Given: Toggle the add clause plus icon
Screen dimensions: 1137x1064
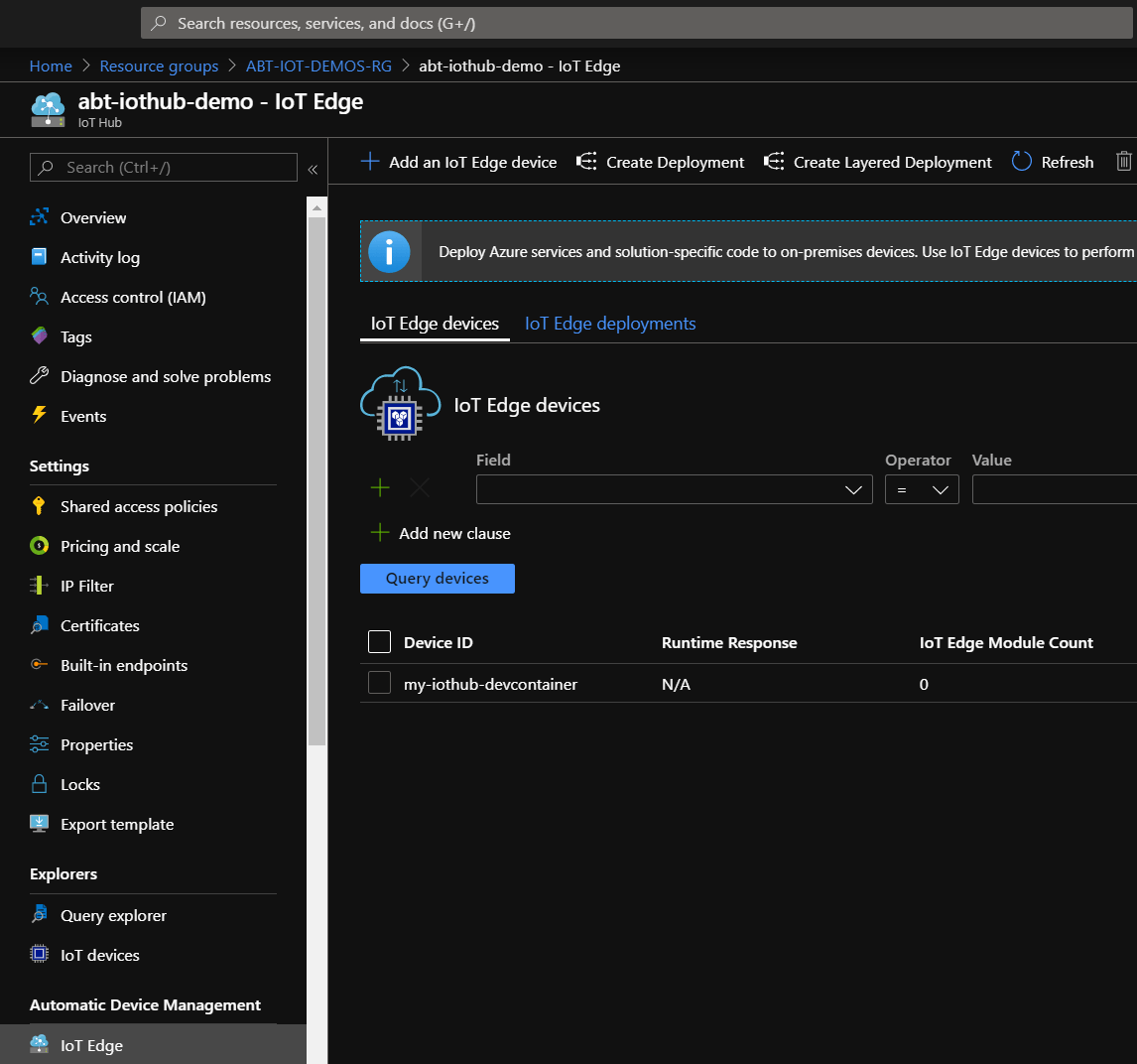Looking at the screenshot, I should pos(380,488).
